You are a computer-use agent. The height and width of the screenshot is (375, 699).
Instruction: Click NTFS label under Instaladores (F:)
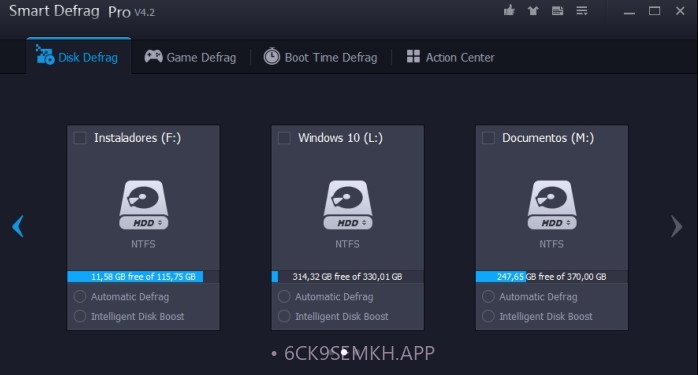[x=143, y=244]
